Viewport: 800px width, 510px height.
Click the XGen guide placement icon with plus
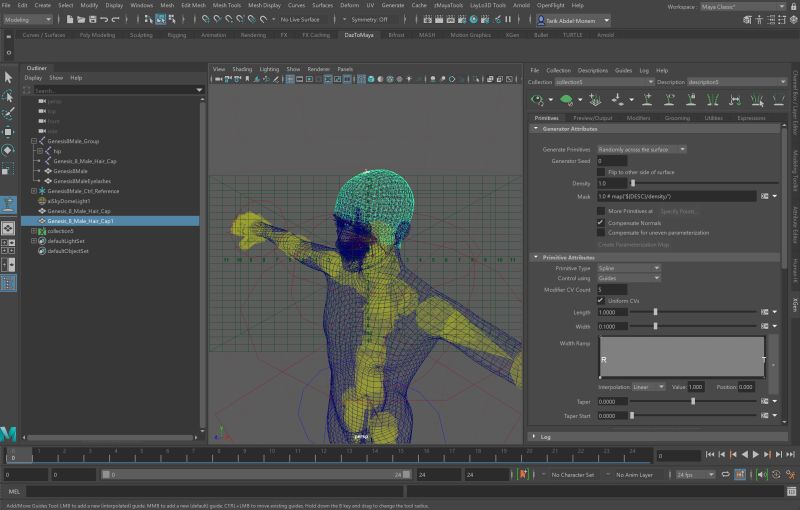[647, 99]
